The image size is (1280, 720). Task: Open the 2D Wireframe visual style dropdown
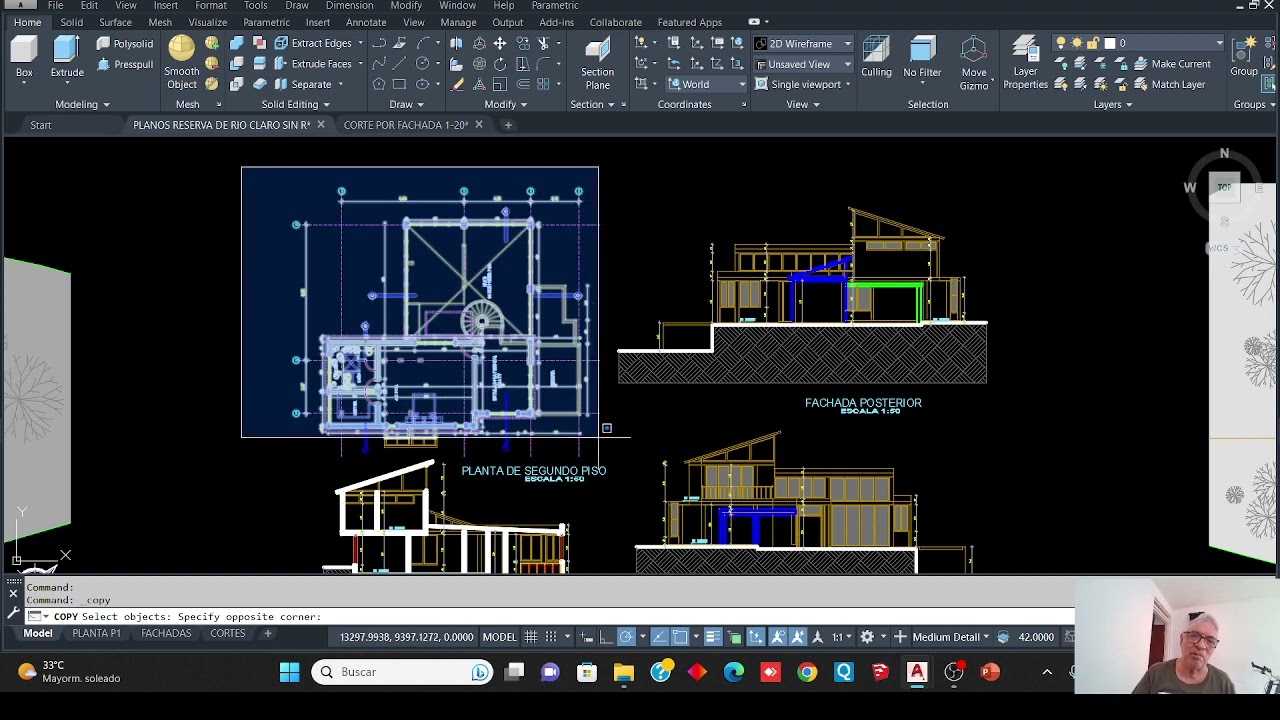point(803,43)
